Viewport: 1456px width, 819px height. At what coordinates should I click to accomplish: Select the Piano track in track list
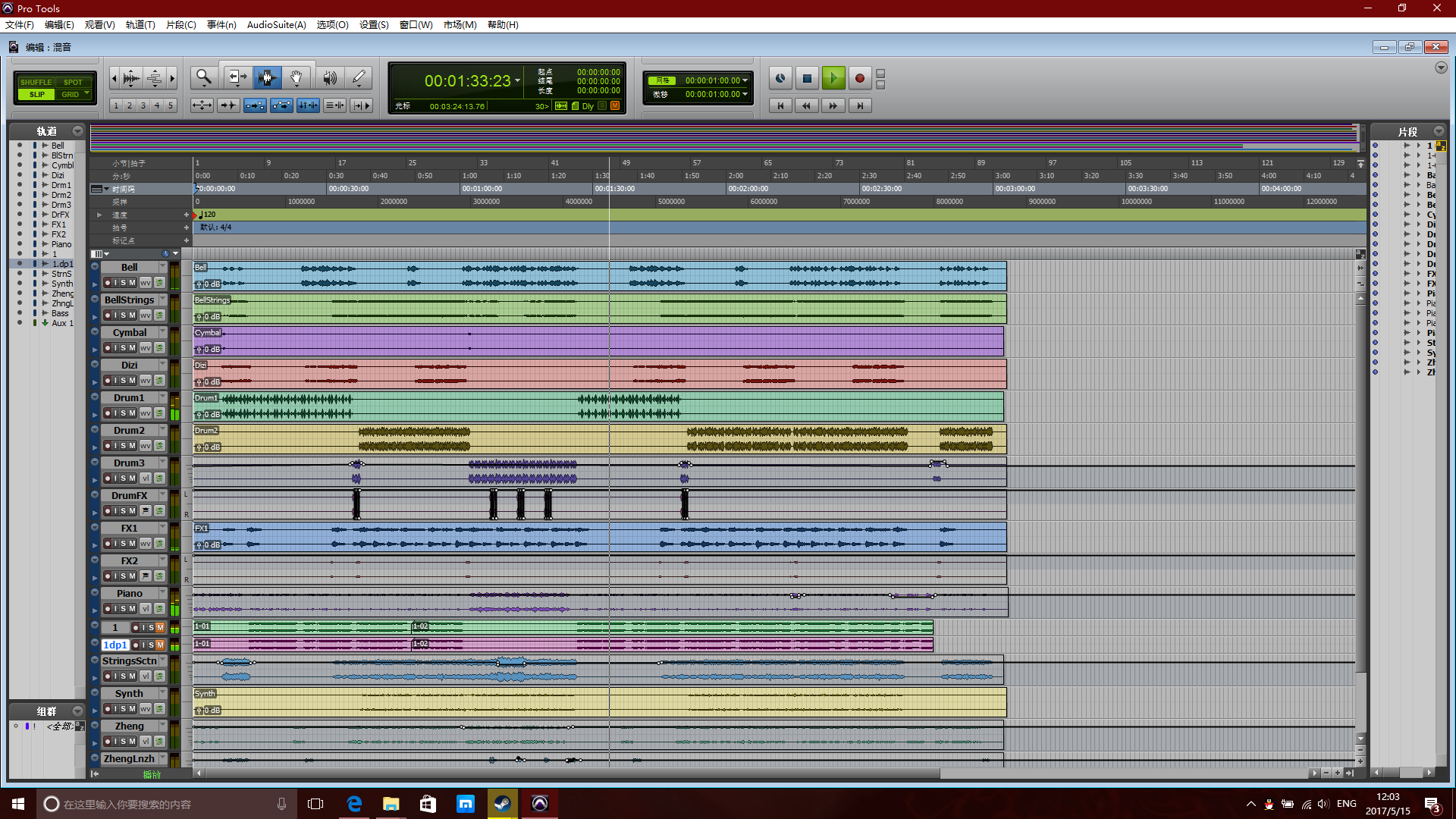(61, 244)
